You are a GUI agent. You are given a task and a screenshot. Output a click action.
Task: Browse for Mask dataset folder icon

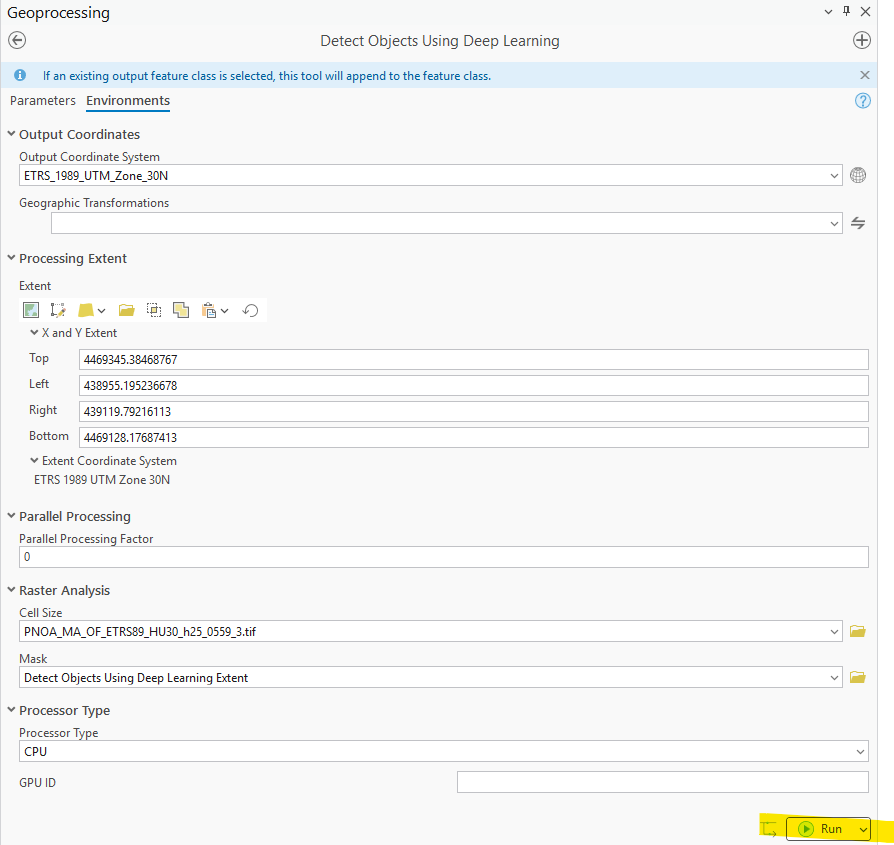858,677
